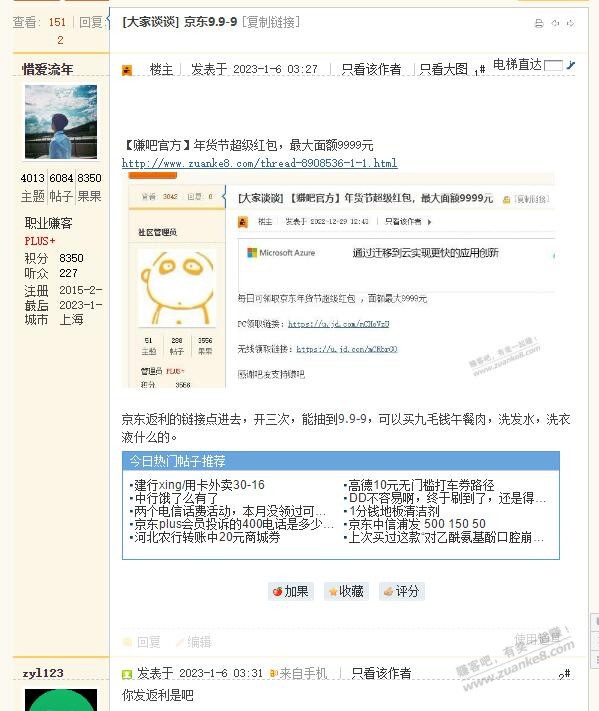Click 使用道具 link
599x711 pixels.
(538, 639)
